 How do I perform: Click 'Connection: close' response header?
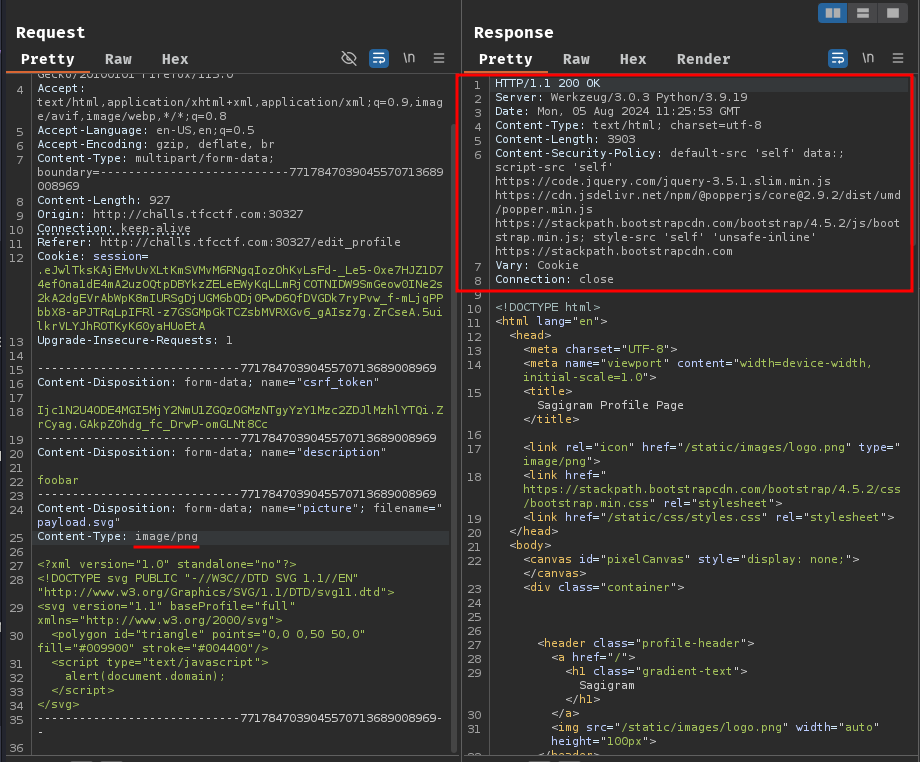(554, 279)
